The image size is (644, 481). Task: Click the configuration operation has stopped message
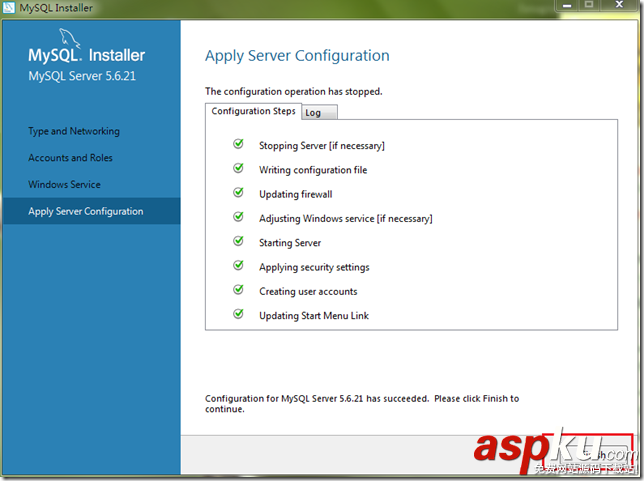[294, 91]
